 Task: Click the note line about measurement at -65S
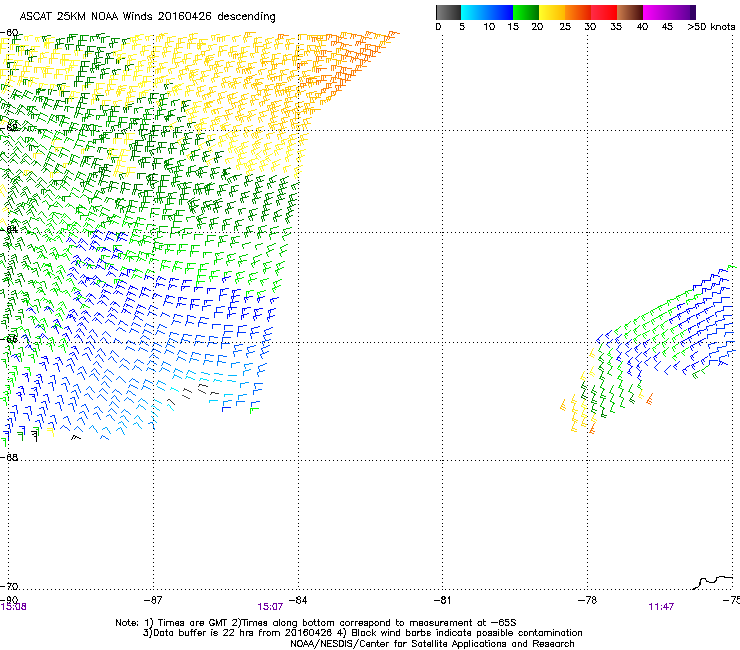coord(316,623)
